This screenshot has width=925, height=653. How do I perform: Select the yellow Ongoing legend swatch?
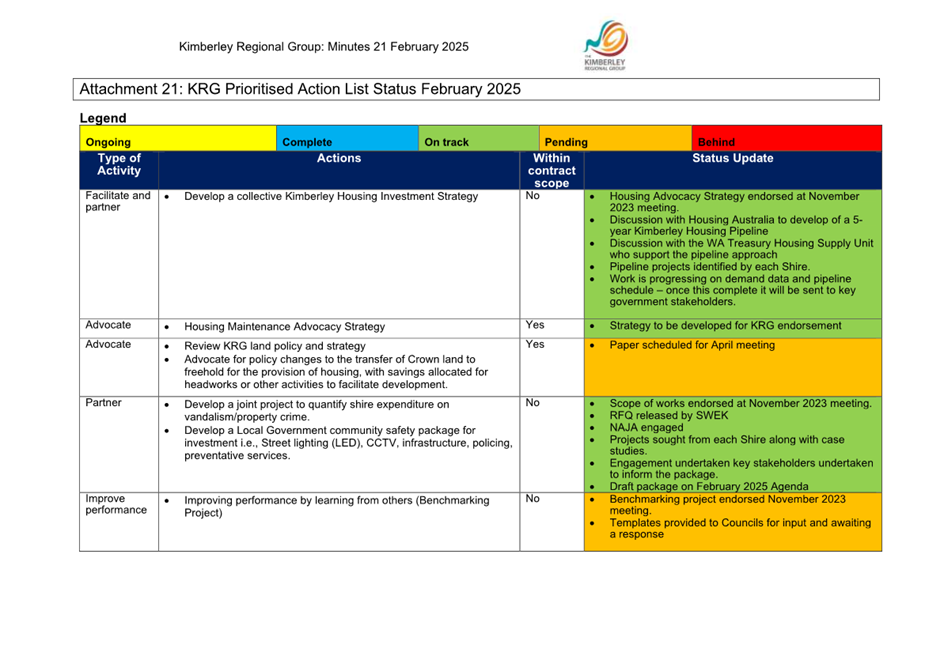178,138
